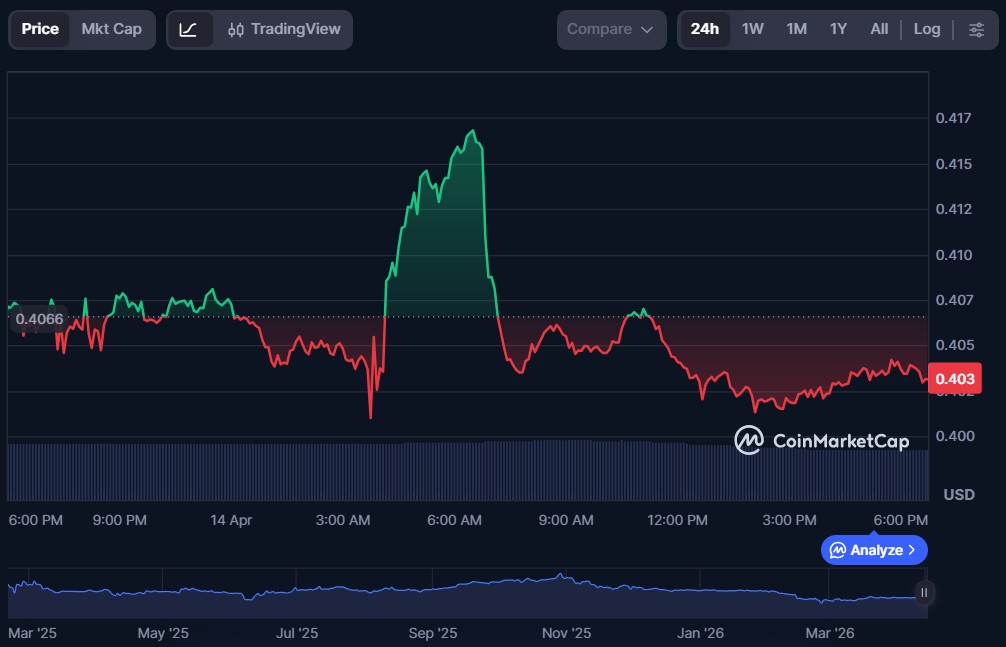Show the 1Y timeframe
The width and height of the screenshot is (1006, 647).
838,29
